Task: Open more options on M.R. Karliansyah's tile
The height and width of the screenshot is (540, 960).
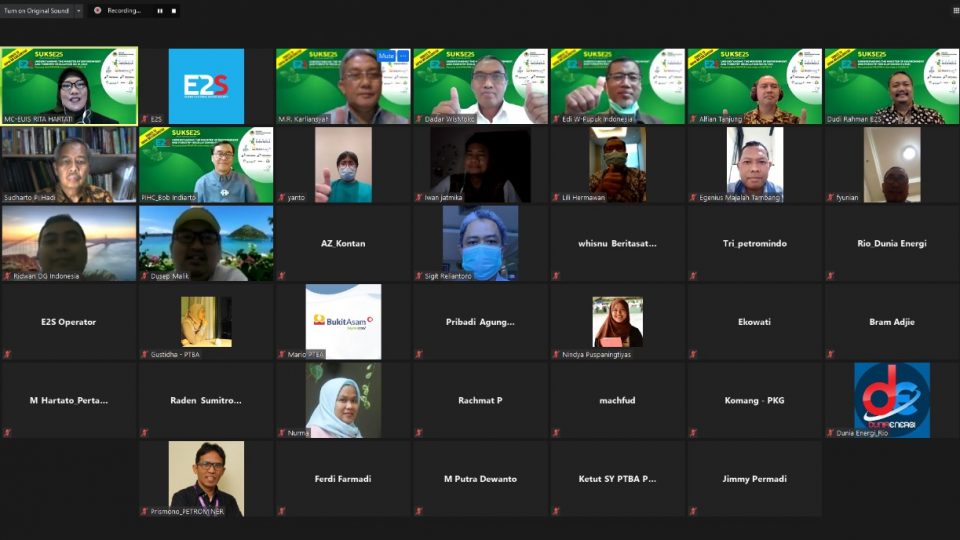Action: click(x=402, y=57)
